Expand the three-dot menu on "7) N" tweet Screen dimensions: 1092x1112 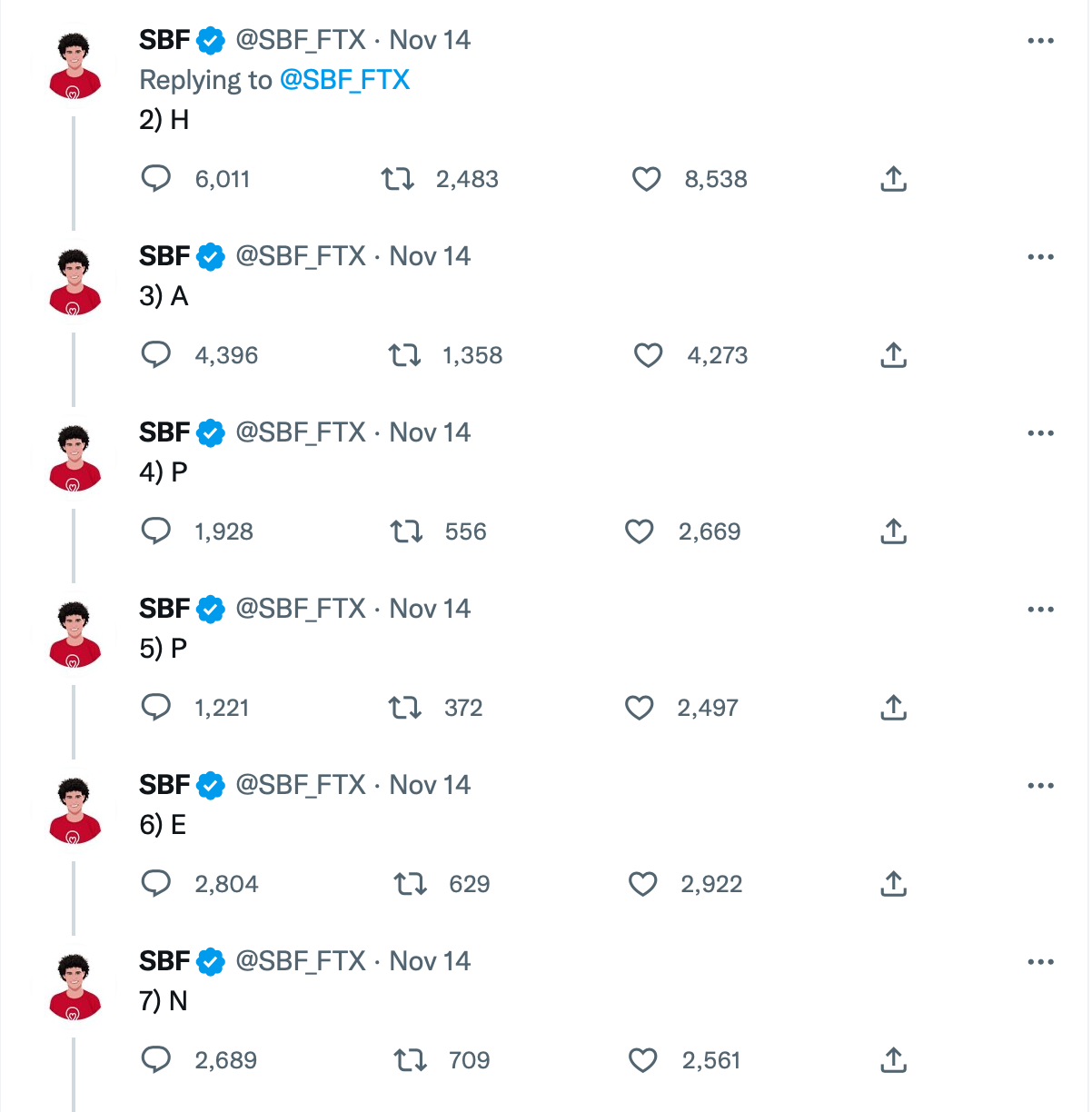pyautogui.click(x=1040, y=962)
